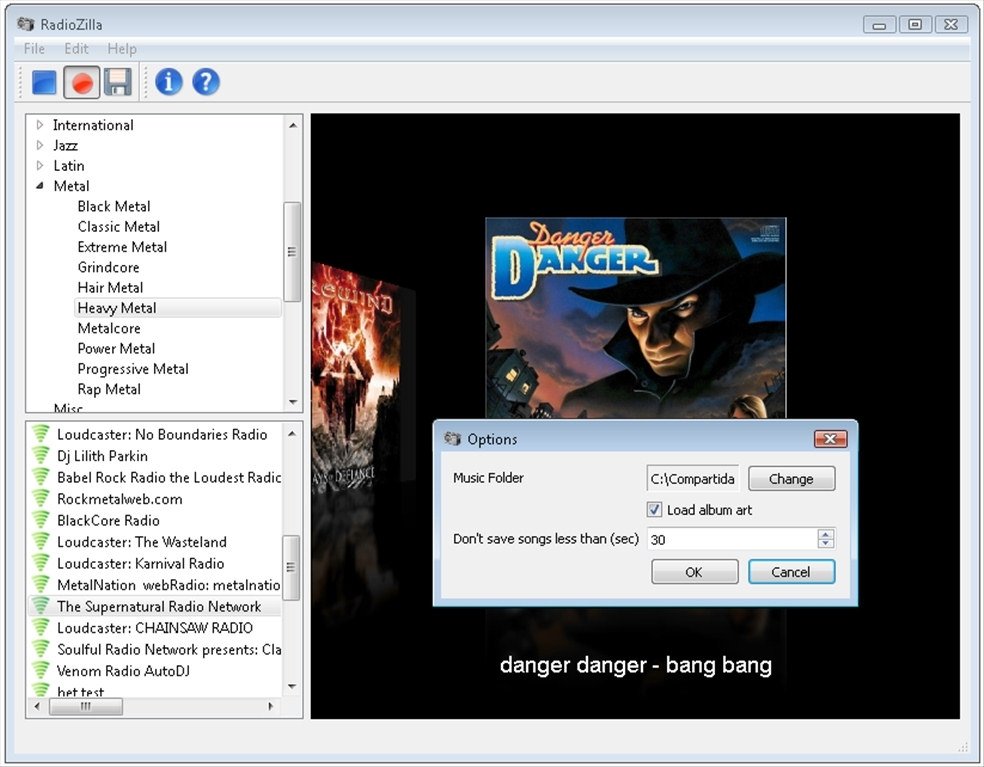Expand the Jazz genre node
Screen dimensions: 984x767
point(40,145)
